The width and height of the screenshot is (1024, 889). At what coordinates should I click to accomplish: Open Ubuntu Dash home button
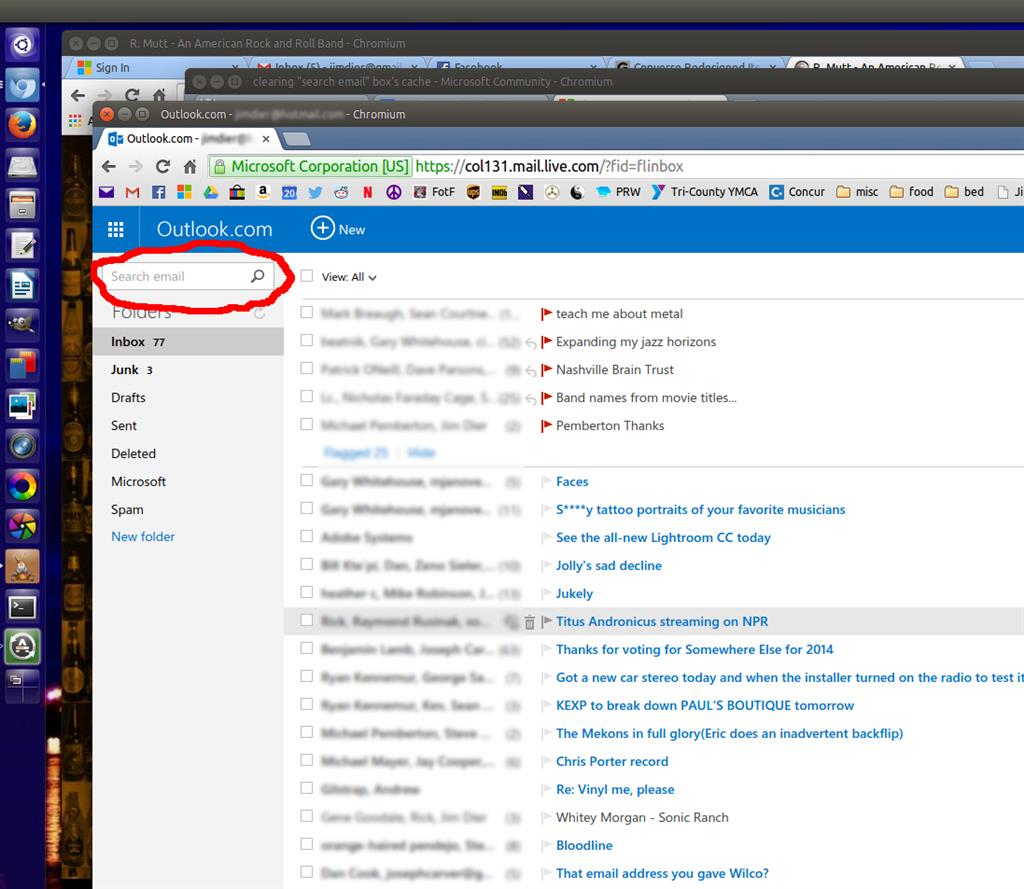coord(22,44)
